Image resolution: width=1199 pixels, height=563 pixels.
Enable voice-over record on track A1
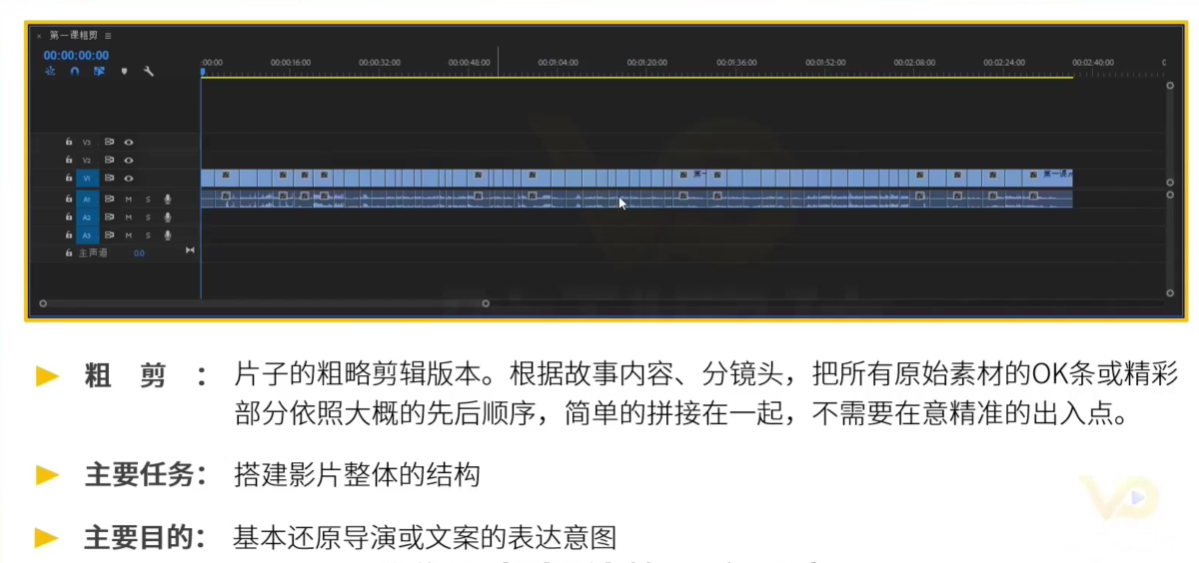[x=167, y=199]
